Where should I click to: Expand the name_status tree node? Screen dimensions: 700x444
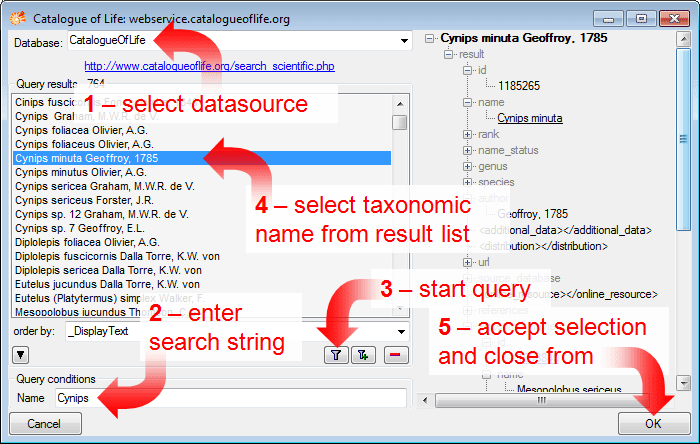point(468,150)
